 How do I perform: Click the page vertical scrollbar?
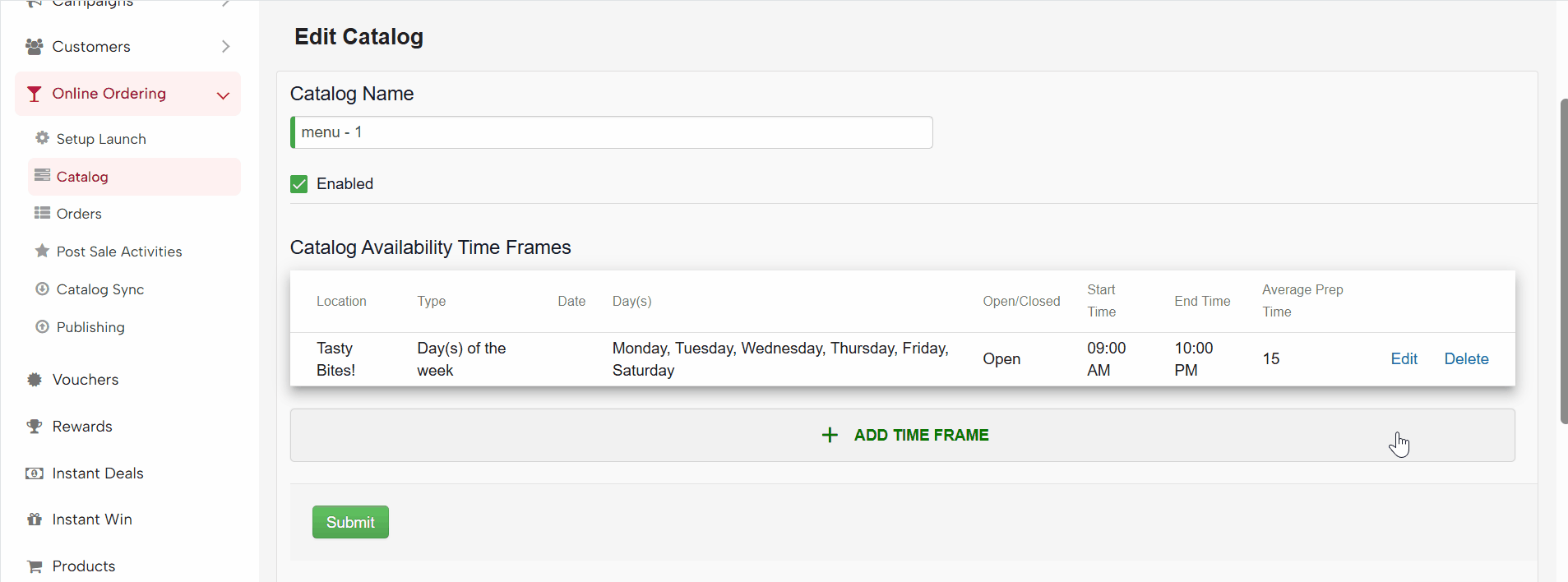(1564, 261)
